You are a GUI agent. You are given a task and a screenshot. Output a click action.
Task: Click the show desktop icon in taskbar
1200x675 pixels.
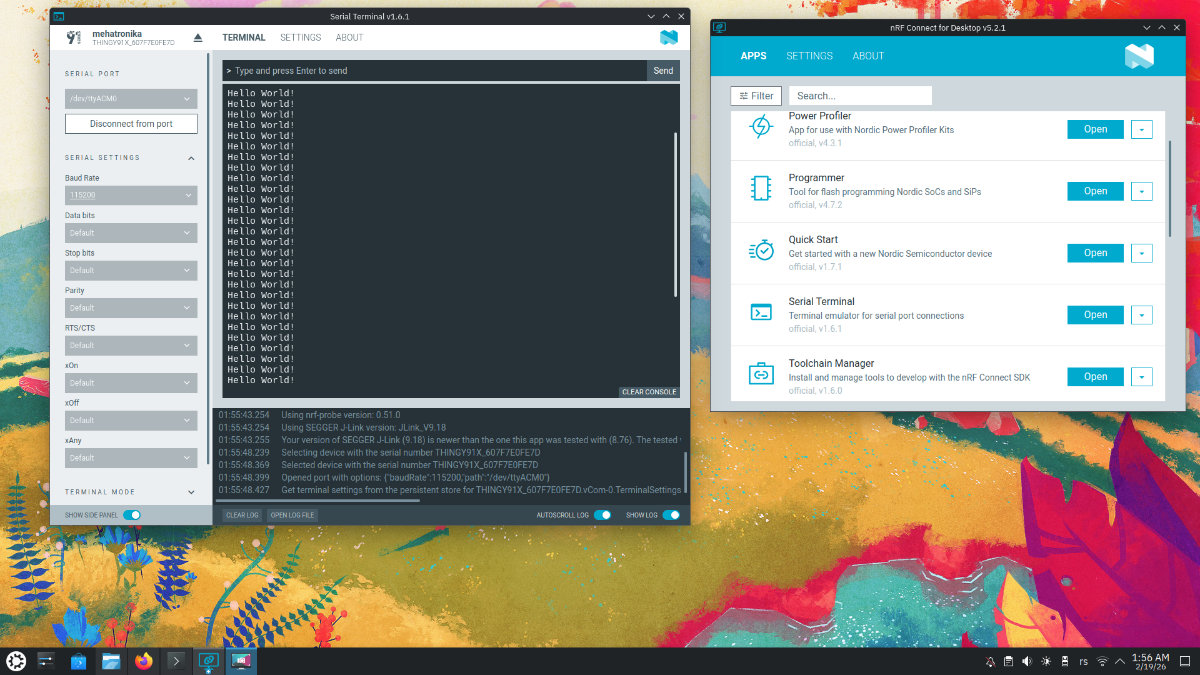click(x=1185, y=661)
